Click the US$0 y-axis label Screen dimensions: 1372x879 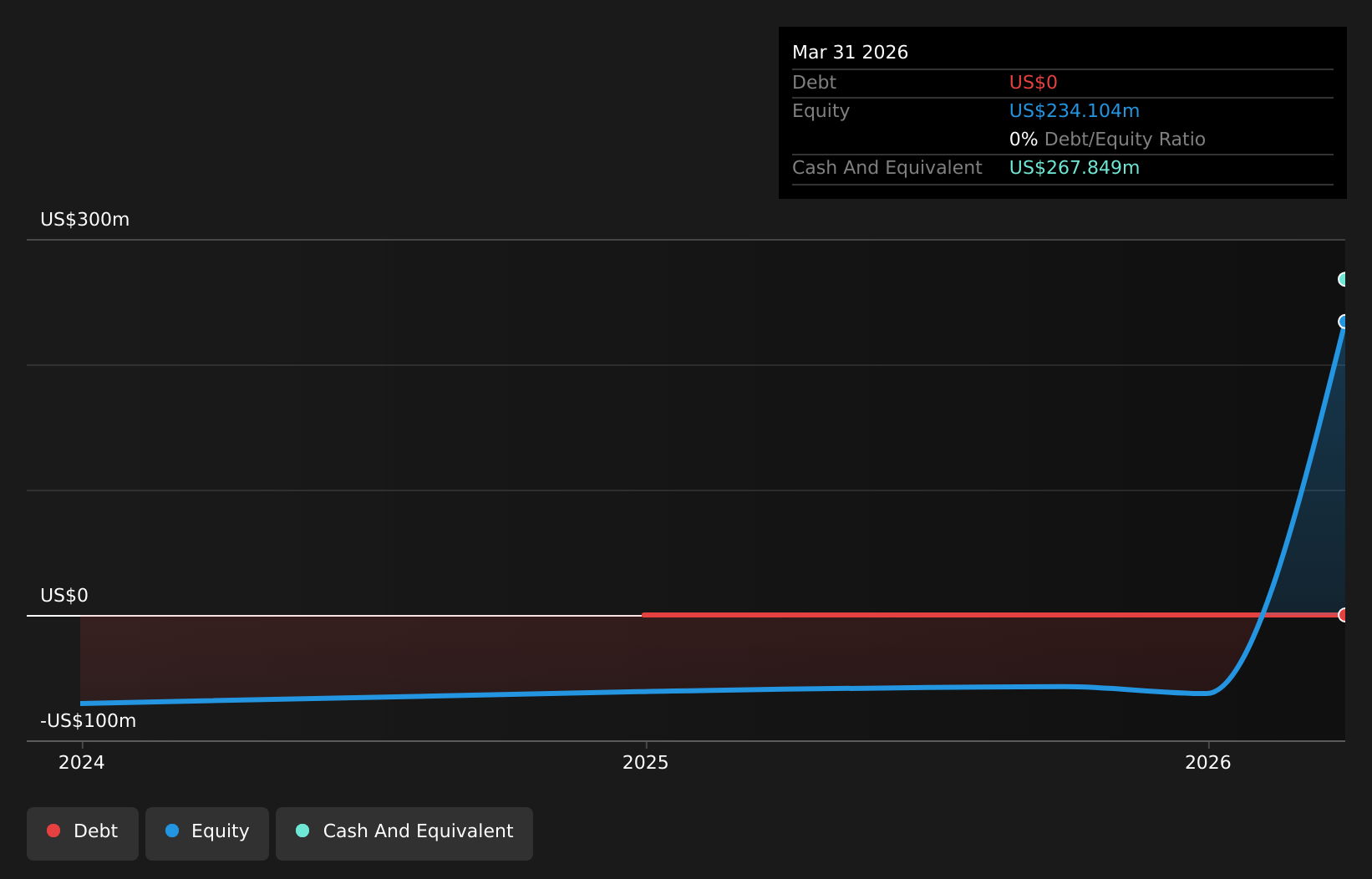tap(64, 596)
